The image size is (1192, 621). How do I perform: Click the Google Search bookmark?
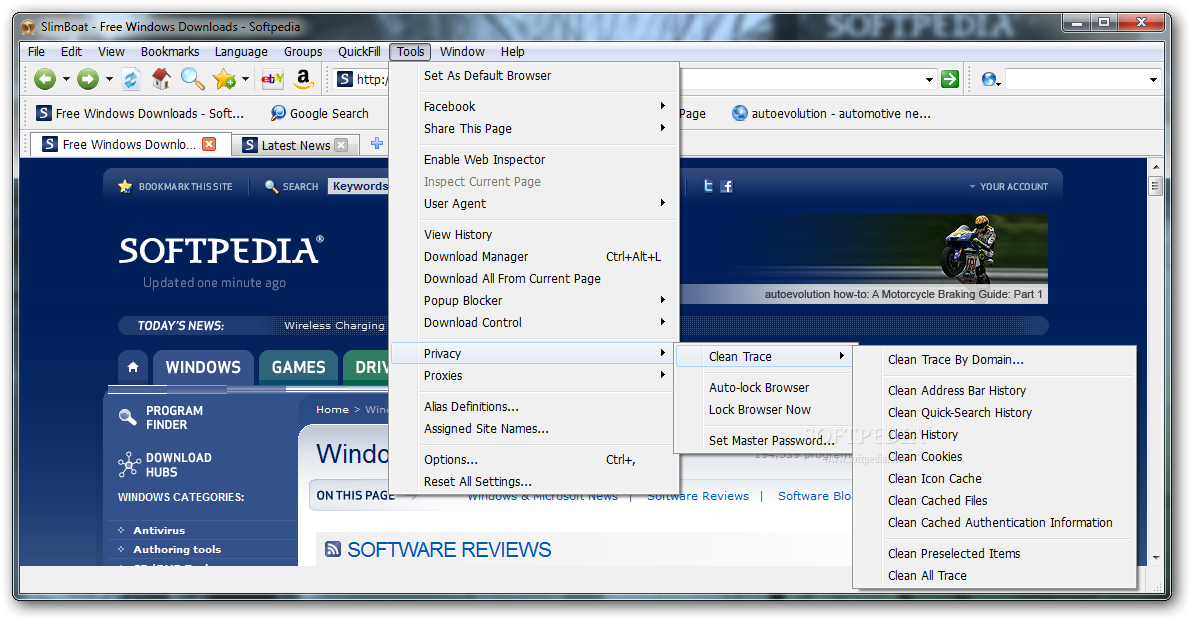(319, 113)
